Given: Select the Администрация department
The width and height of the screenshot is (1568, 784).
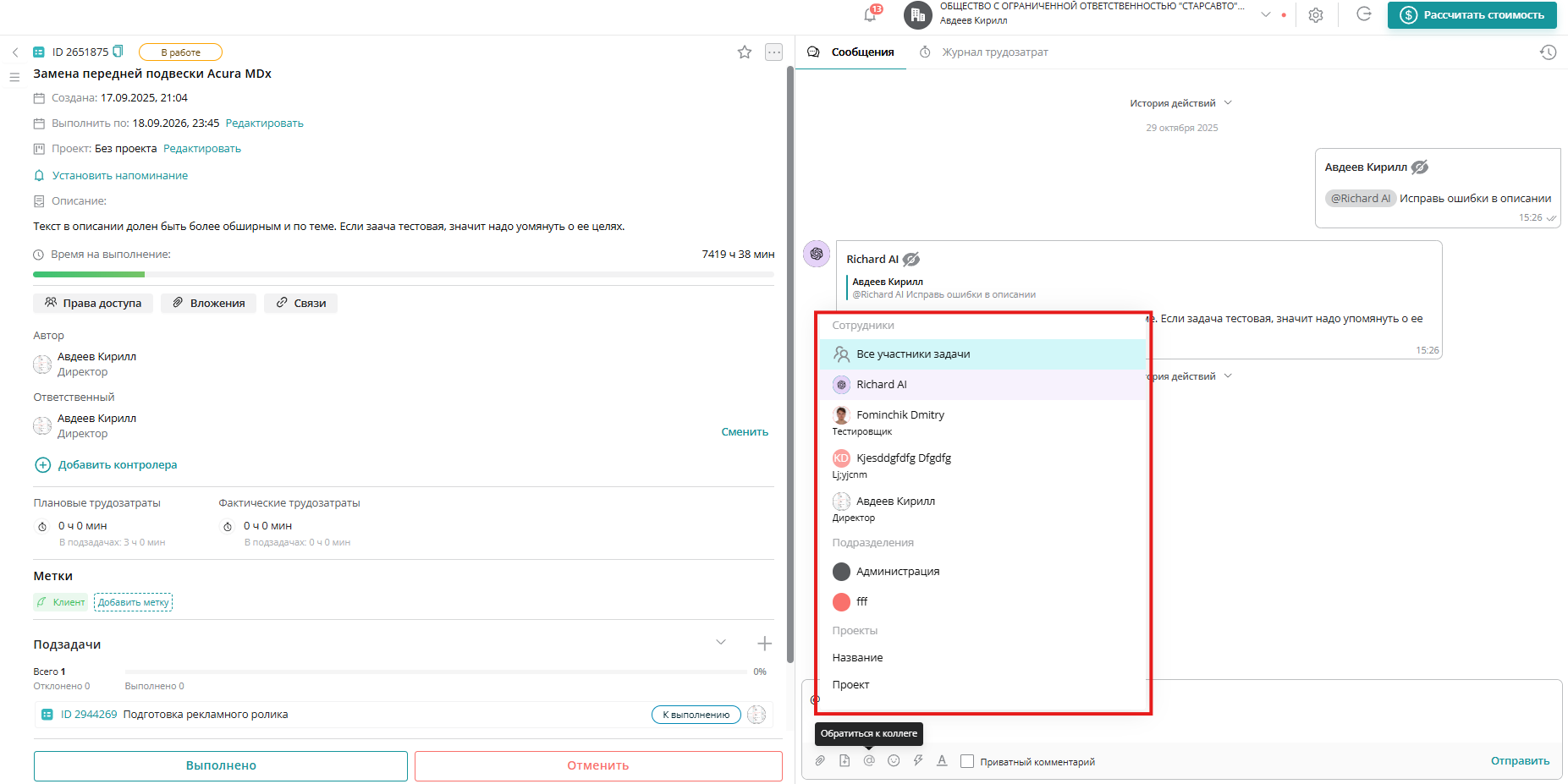Looking at the screenshot, I should tap(982, 572).
